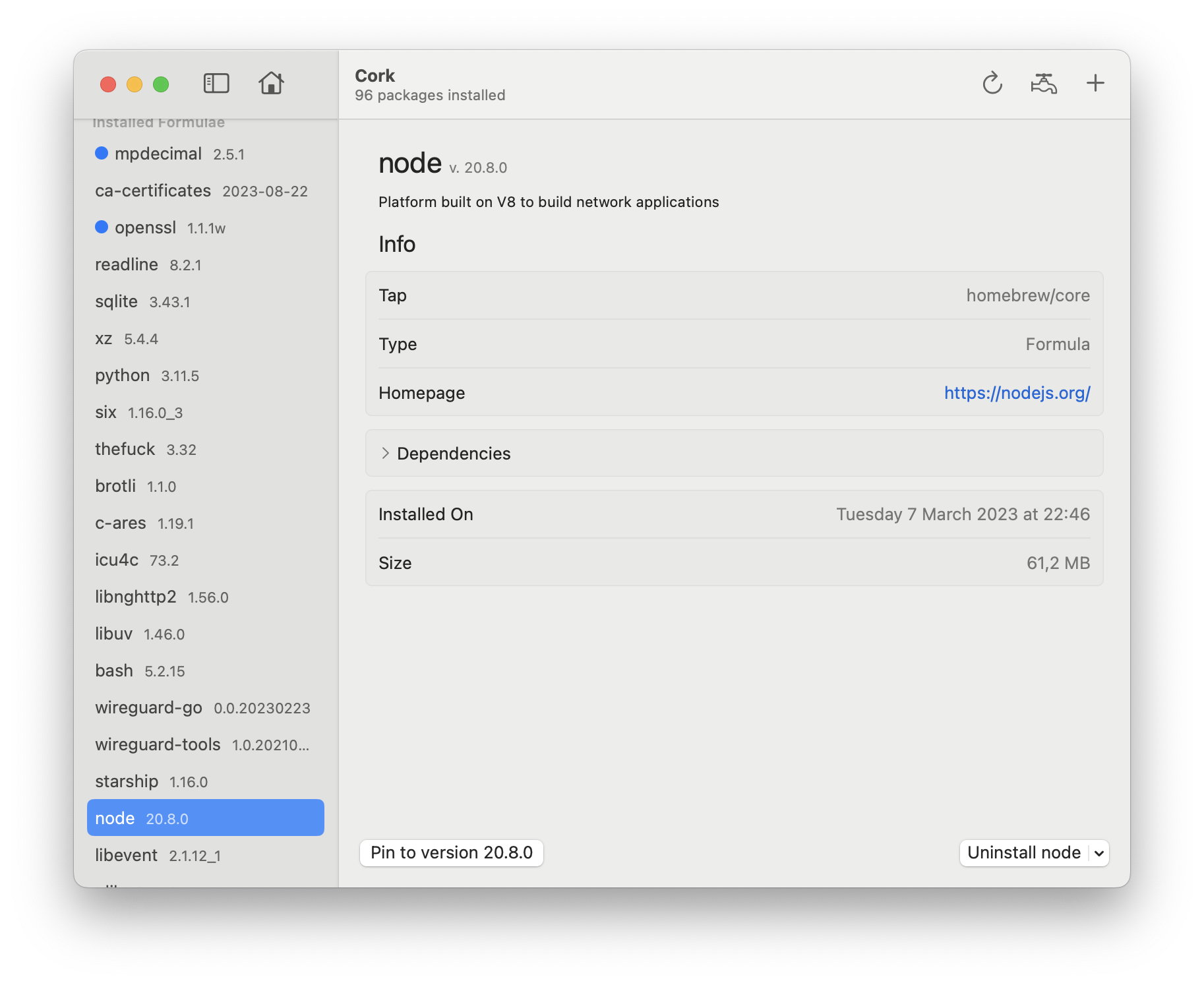This screenshot has width=1204, height=985.
Task: Open the Uninstall node dropdown arrow
Action: 1099,853
